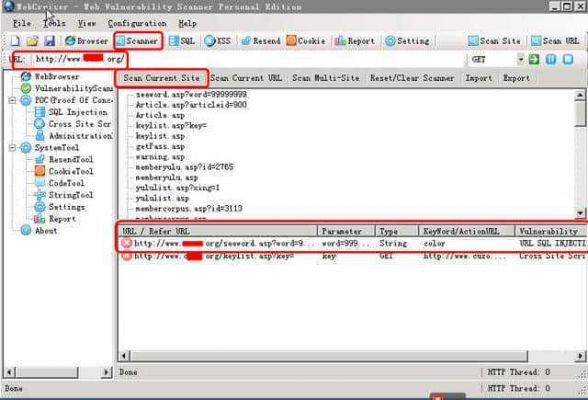Click Scan Current Site button
This screenshot has width=588, height=400.
click(162, 78)
